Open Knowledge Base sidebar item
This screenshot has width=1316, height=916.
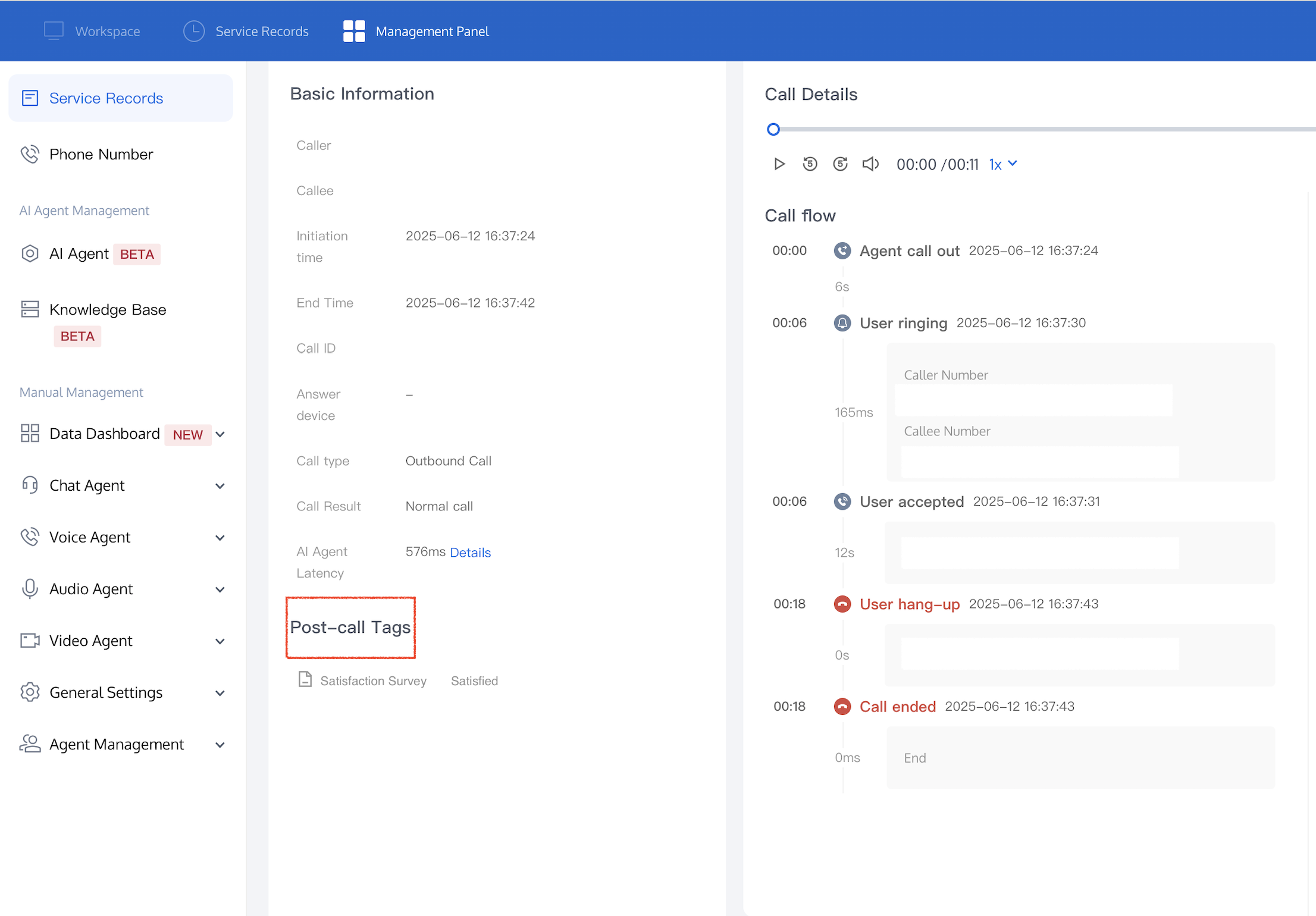(x=107, y=310)
